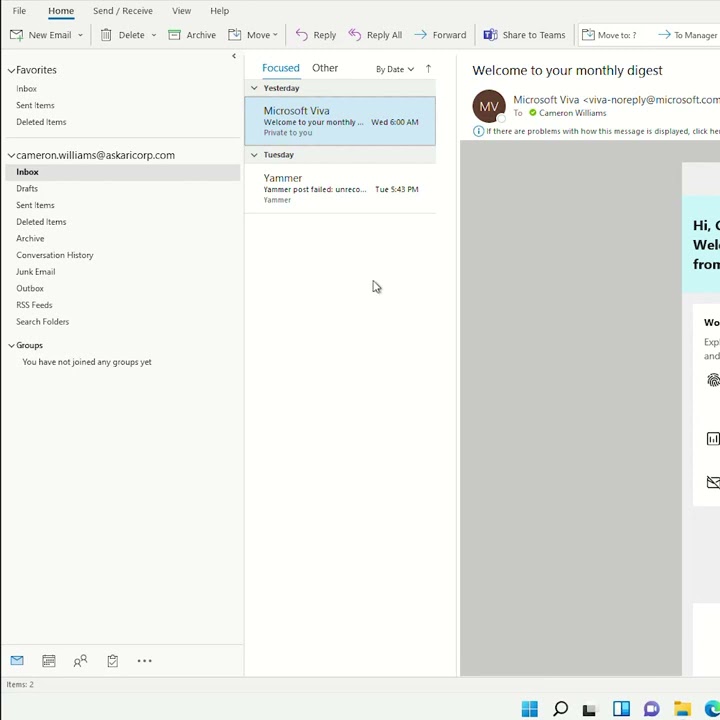The height and width of the screenshot is (720, 720).
Task: Open the People contacts icon
Action: pos(80,661)
